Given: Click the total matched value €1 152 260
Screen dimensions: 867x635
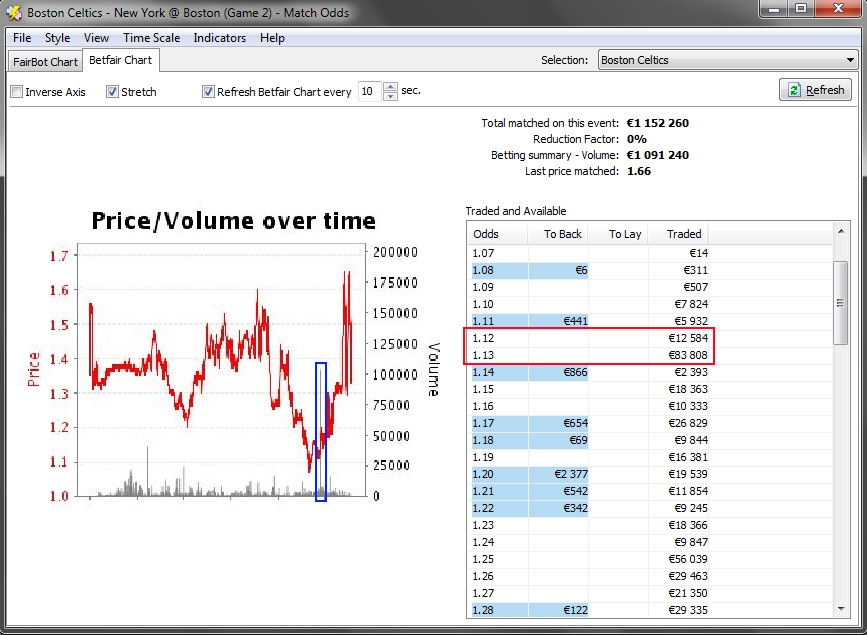Looking at the screenshot, I should pyautogui.click(x=657, y=123).
